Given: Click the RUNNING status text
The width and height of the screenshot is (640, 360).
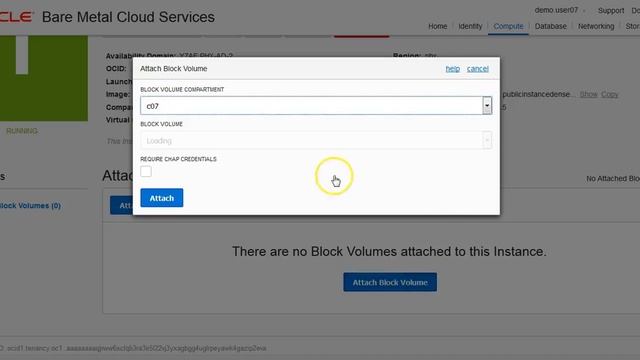Looking at the screenshot, I should [22, 131].
